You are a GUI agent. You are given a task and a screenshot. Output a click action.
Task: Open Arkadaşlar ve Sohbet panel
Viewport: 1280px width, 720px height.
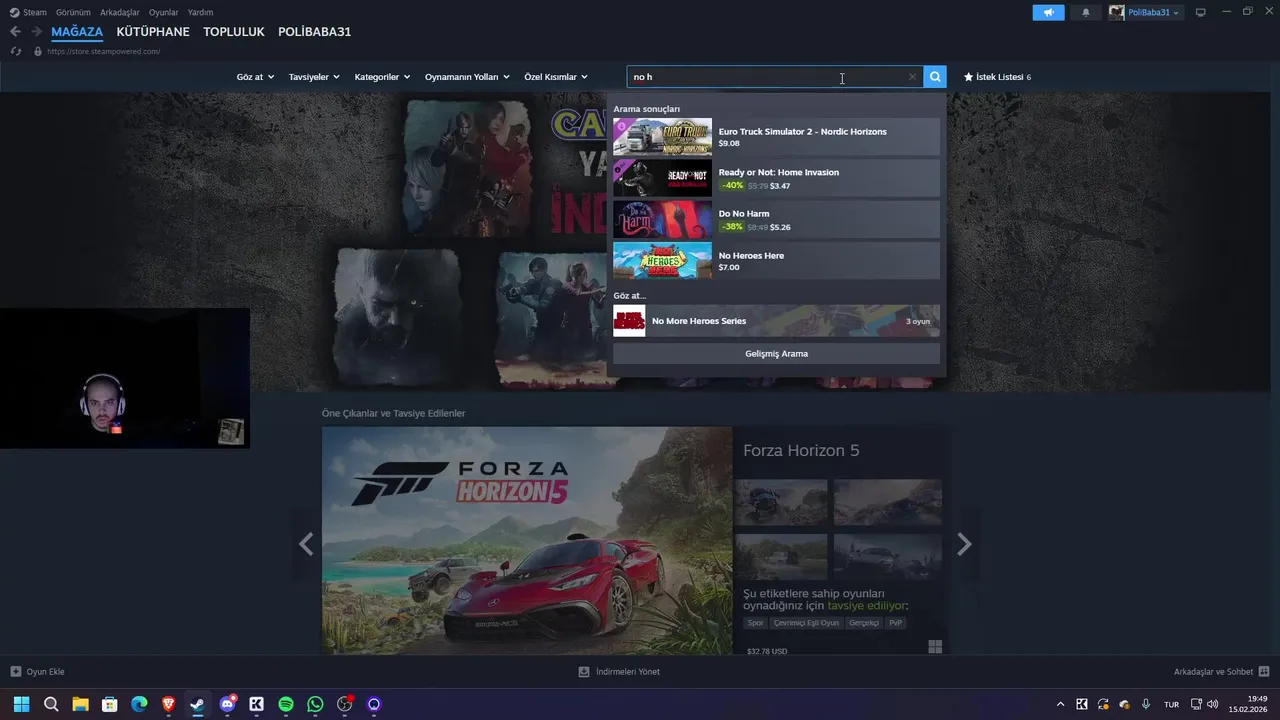coord(1221,672)
